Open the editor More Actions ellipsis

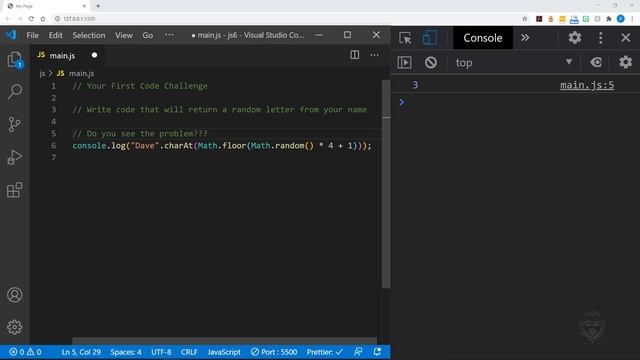(374, 55)
